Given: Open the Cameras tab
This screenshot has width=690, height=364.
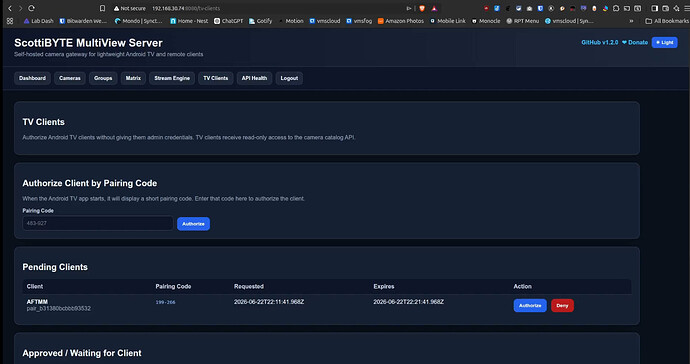Looking at the screenshot, I should pos(70,78).
